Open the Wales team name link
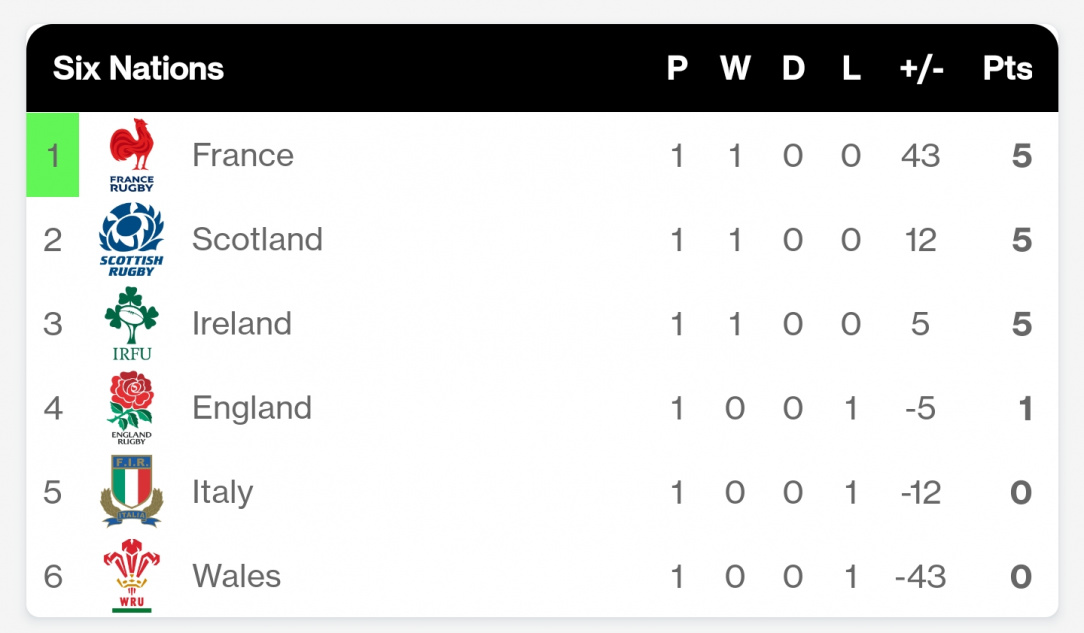Image resolution: width=1084 pixels, height=633 pixels. (x=236, y=575)
